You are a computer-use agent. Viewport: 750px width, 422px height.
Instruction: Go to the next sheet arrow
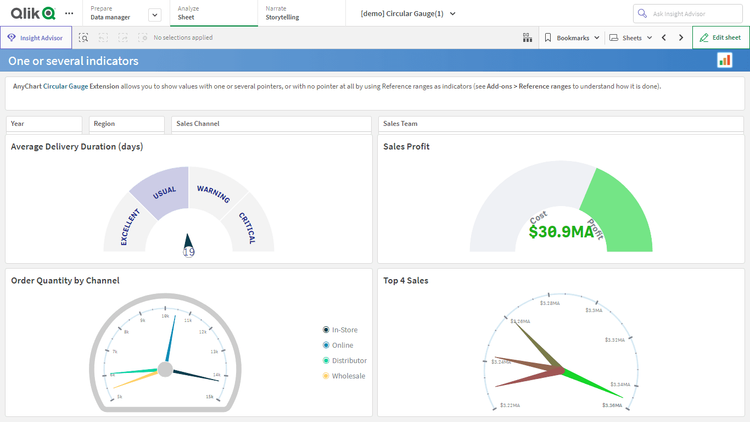pyautogui.click(x=681, y=37)
